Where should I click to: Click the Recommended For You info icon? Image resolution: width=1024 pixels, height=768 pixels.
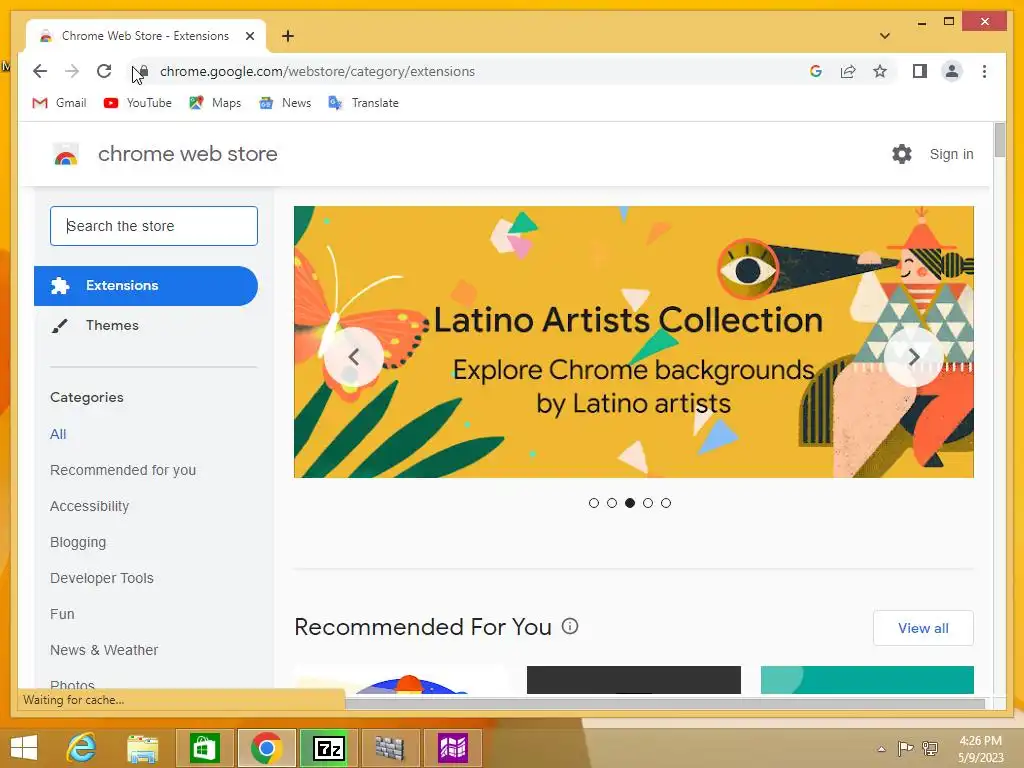coord(570,626)
